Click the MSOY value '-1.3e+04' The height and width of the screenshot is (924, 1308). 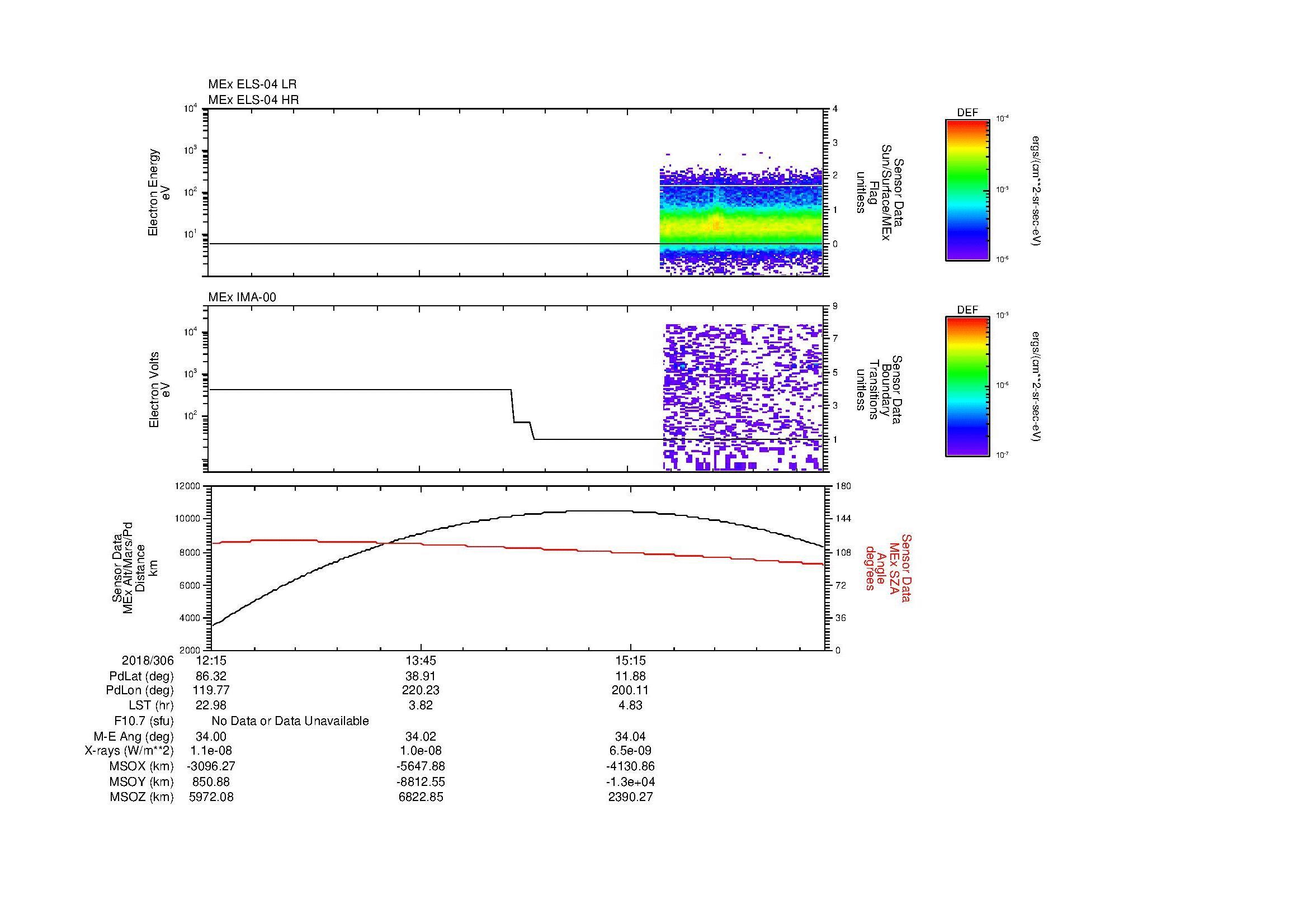click(x=631, y=782)
